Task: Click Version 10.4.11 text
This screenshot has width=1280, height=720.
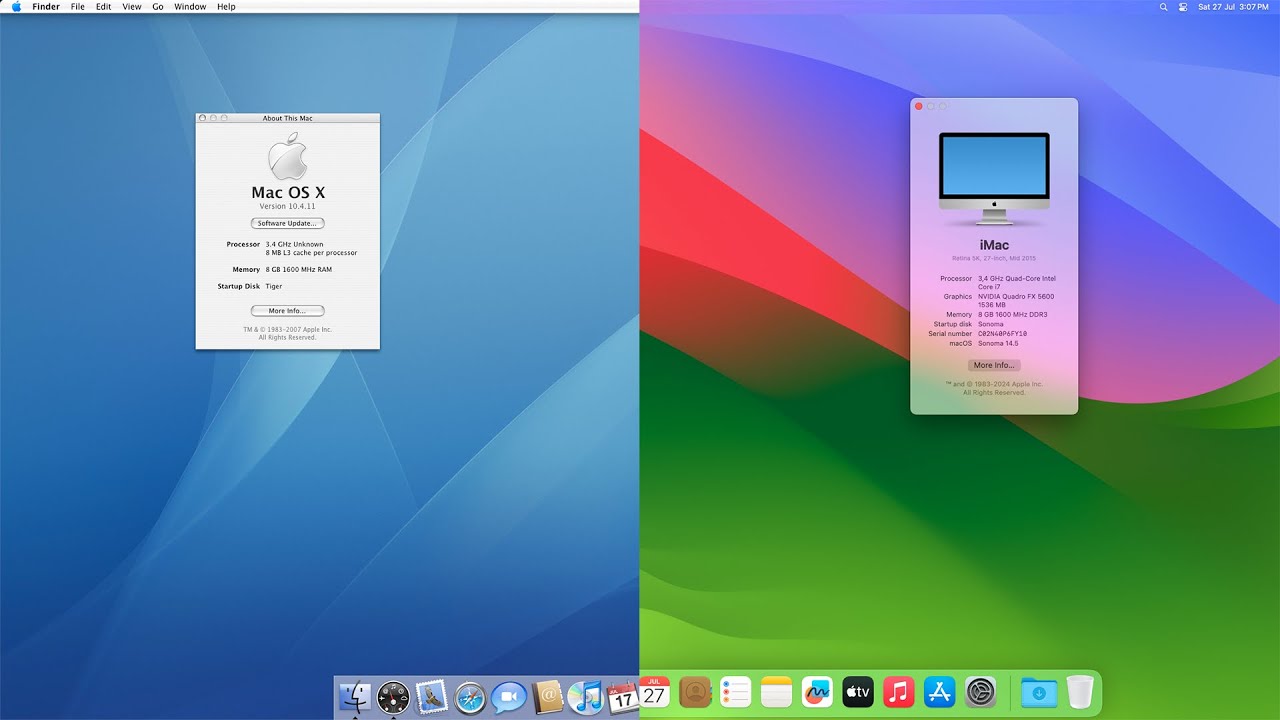Action: coord(288,206)
